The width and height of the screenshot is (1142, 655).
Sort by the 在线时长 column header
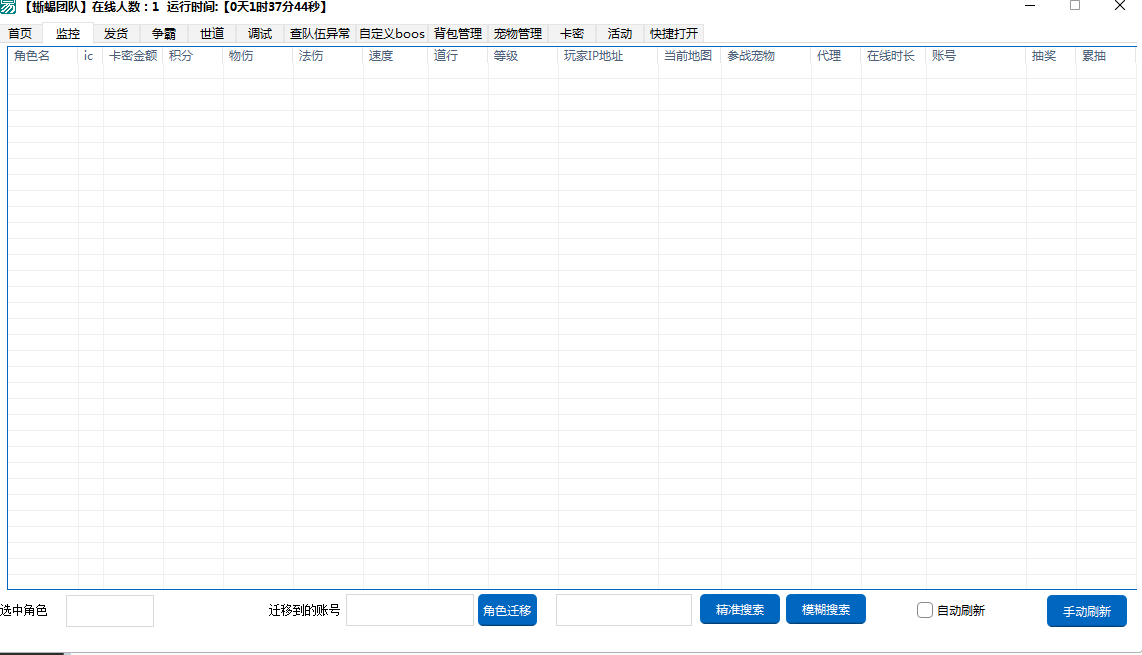[x=893, y=56]
